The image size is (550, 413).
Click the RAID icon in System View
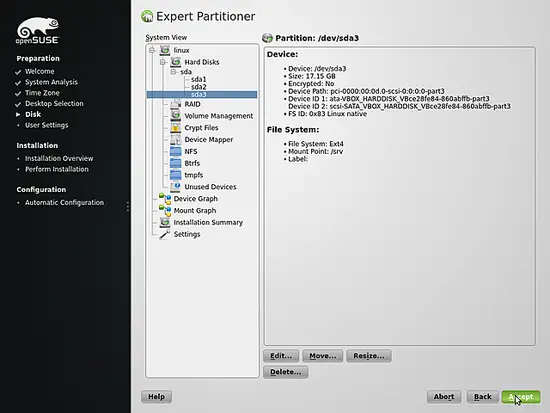(175, 104)
